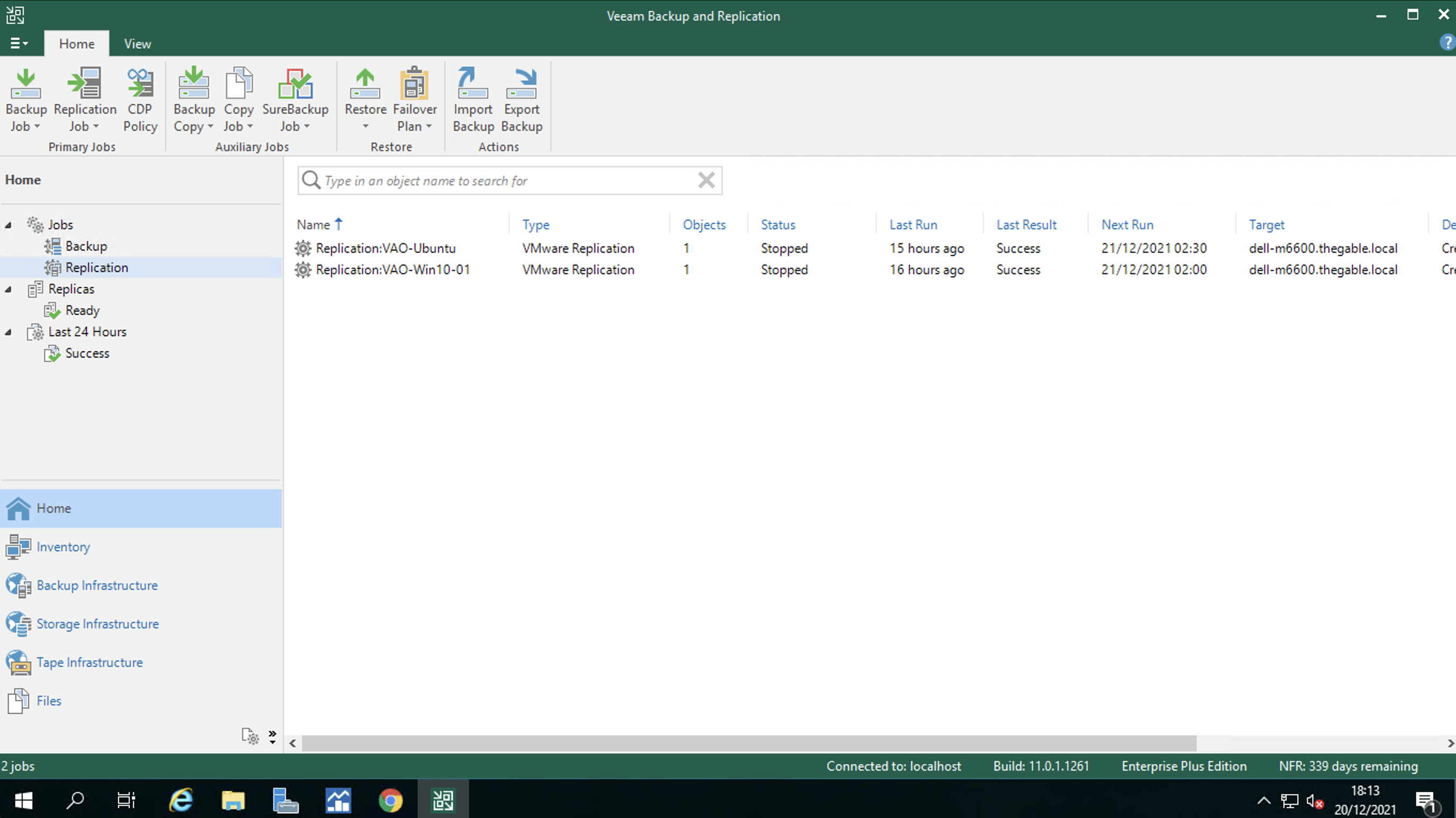Click the scroll right arrow
Image resolution: width=1456 pixels, height=818 pixels.
pos(1450,743)
